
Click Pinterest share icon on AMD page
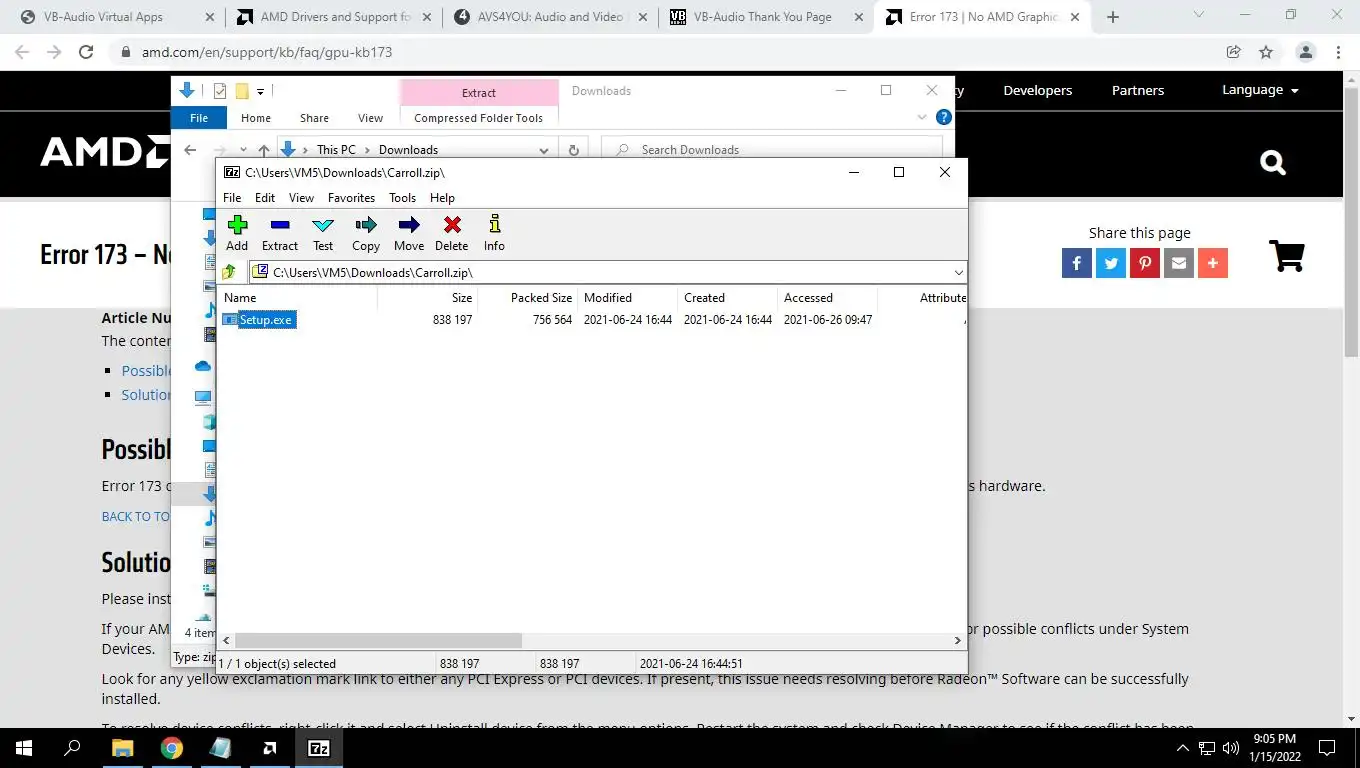[x=1145, y=263]
